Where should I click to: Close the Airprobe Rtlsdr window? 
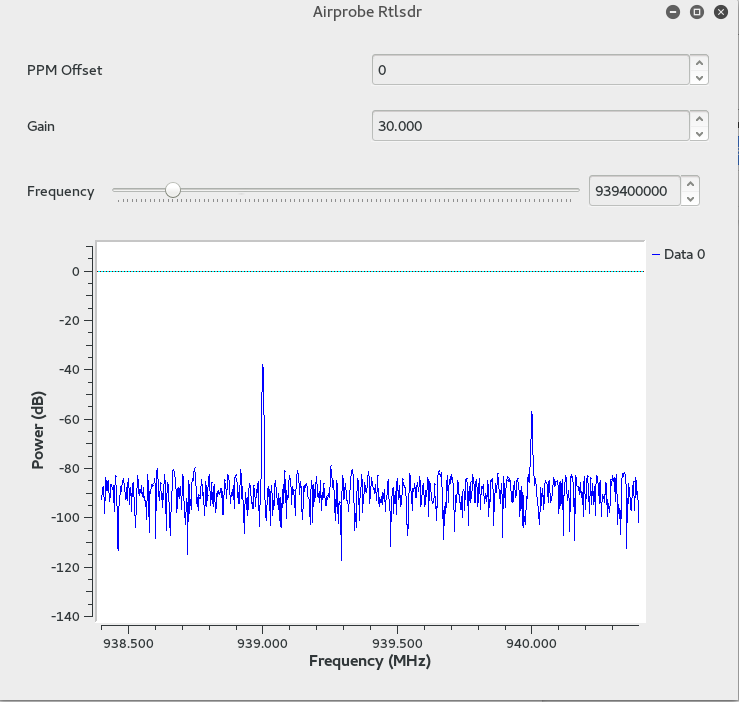[x=721, y=12]
